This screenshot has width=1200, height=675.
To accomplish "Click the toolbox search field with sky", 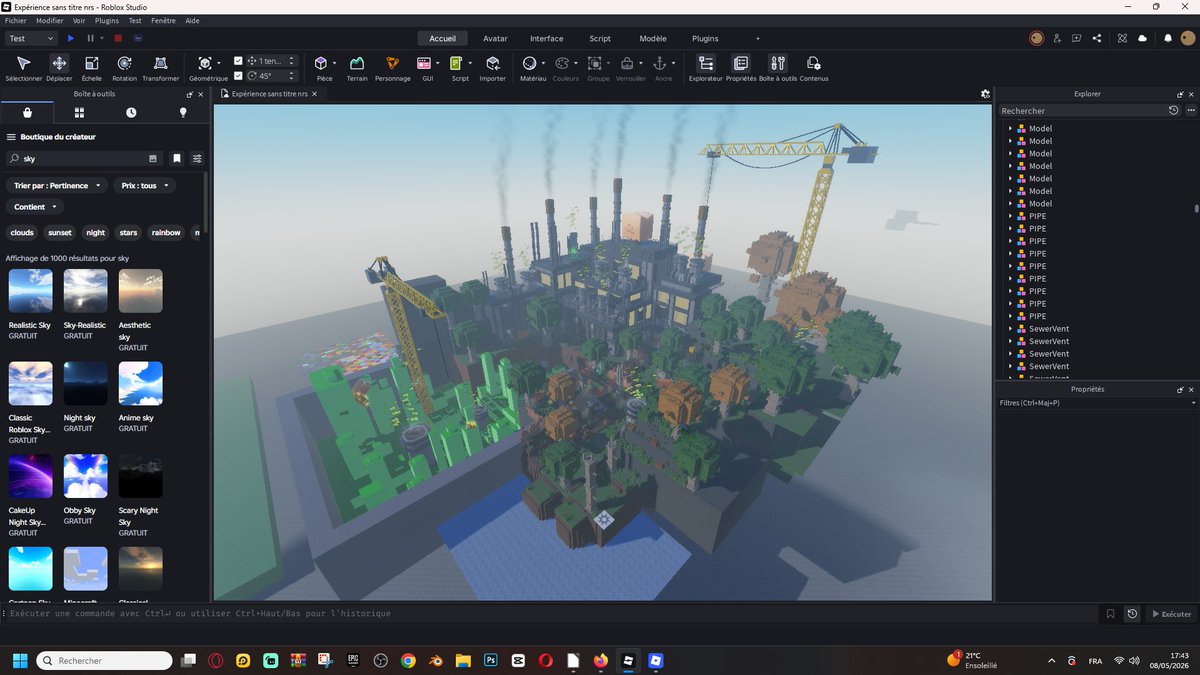I will pyautogui.click(x=82, y=158).
